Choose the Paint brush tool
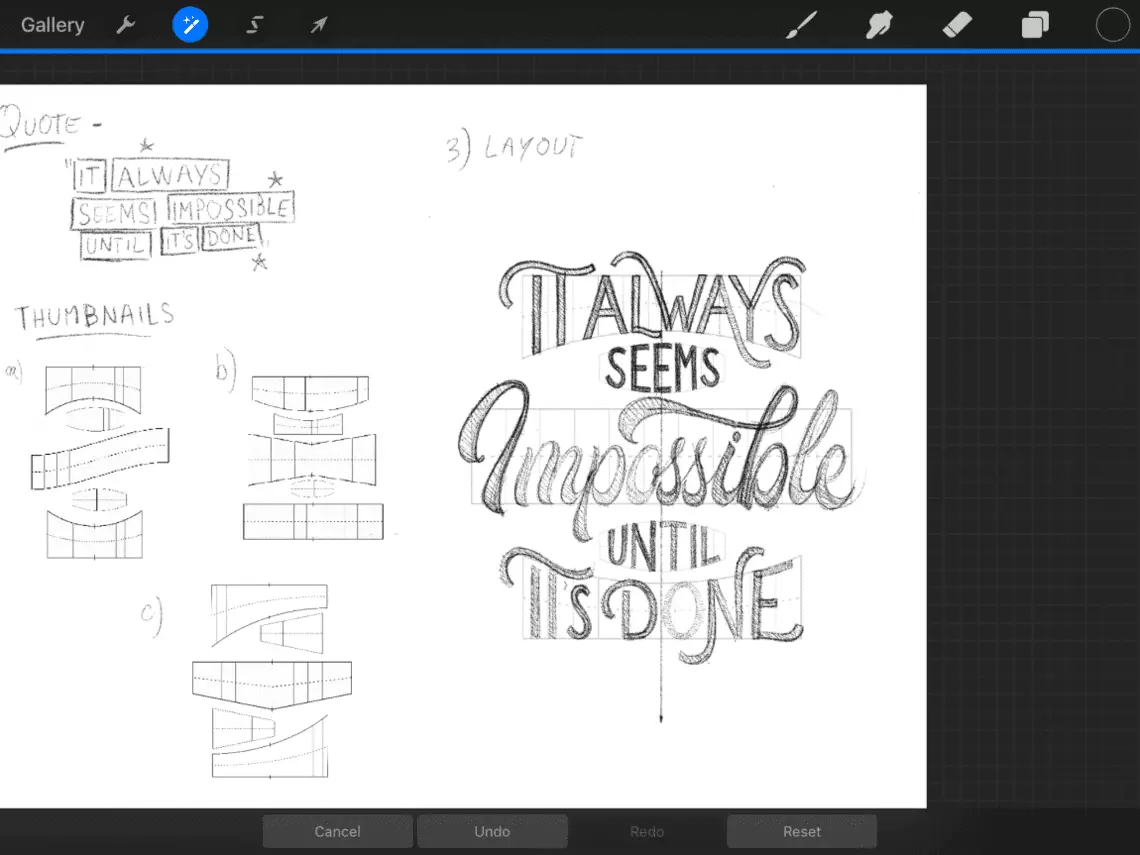The height and width of the screenshot is (855, 1140). pos(800,25)
